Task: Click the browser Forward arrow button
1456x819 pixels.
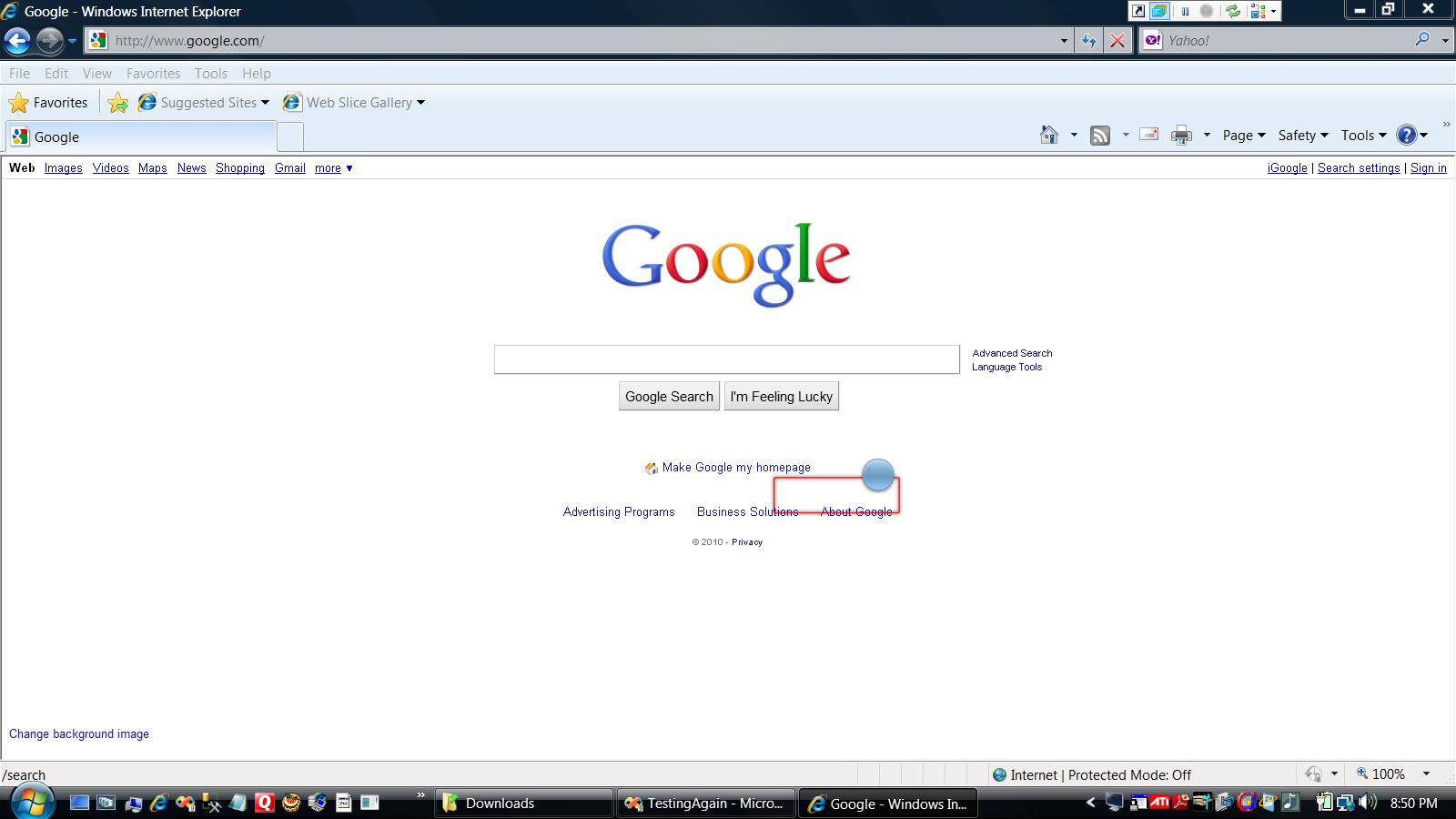Action: 49,40
